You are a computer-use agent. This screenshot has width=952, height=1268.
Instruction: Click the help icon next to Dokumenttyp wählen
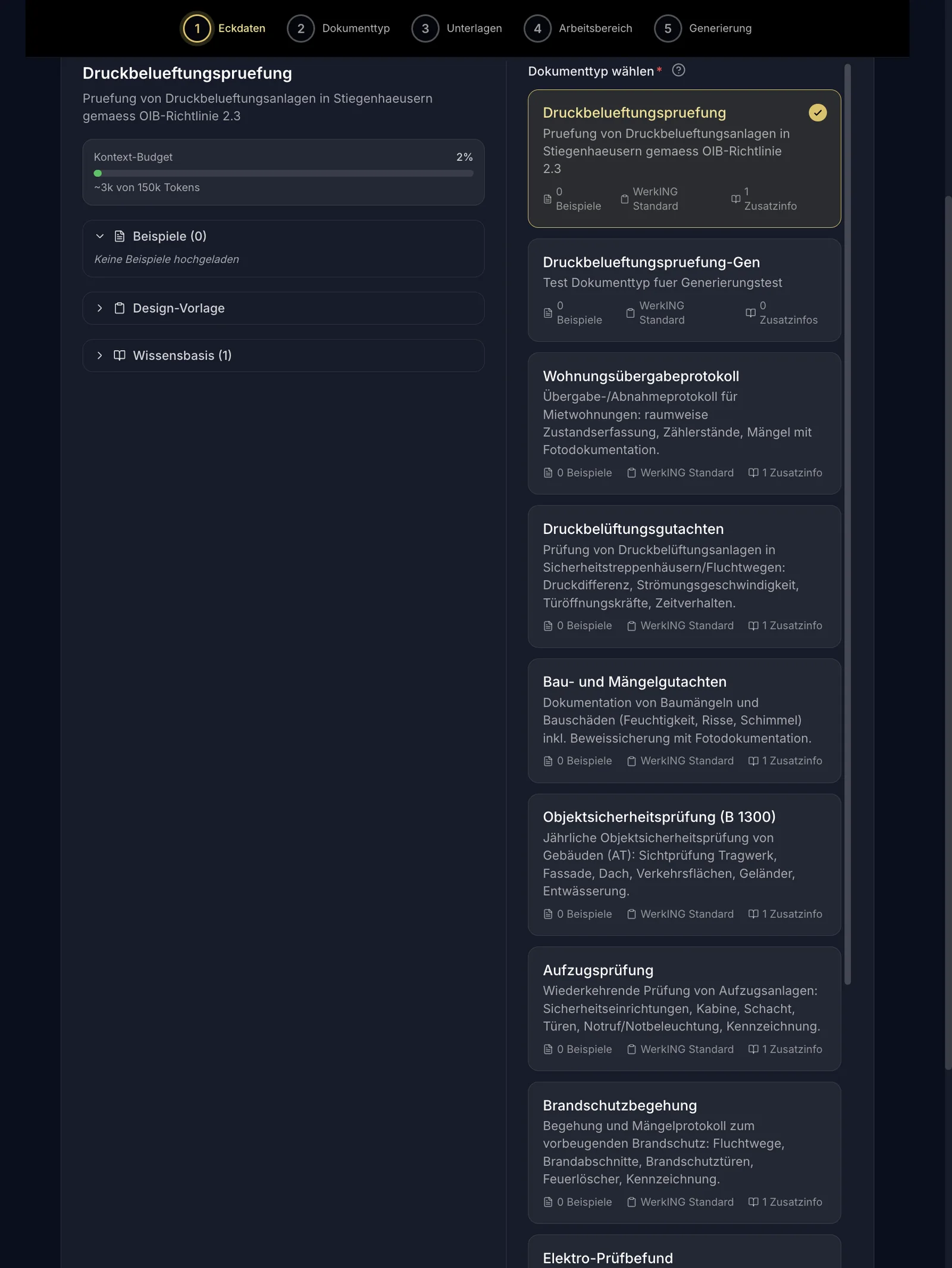point(678,70)
